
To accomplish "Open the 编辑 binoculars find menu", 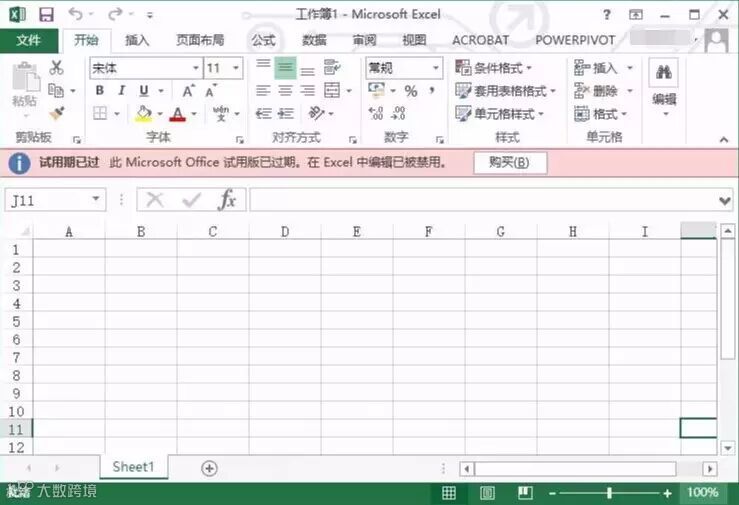I will pyautogui.click(x=664, y=87).
